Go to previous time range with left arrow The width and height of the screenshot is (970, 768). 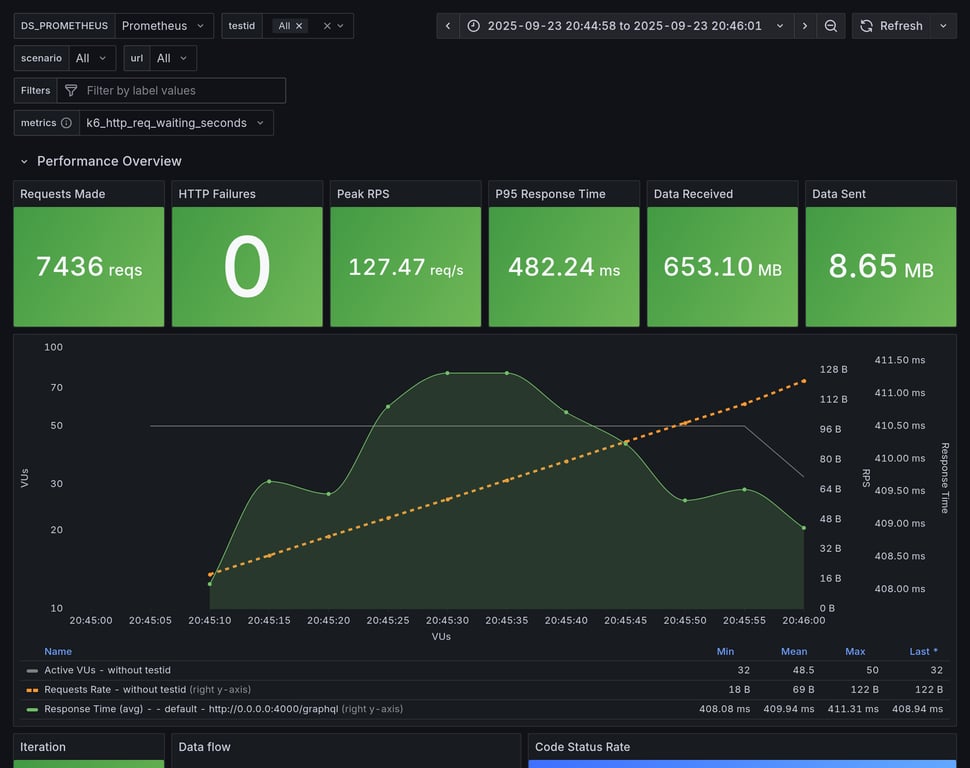tap(448, 26)
